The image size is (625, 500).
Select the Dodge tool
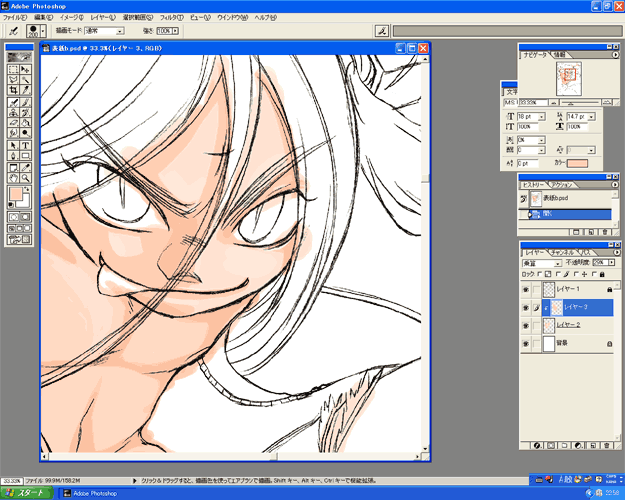[x=25, y=132]
